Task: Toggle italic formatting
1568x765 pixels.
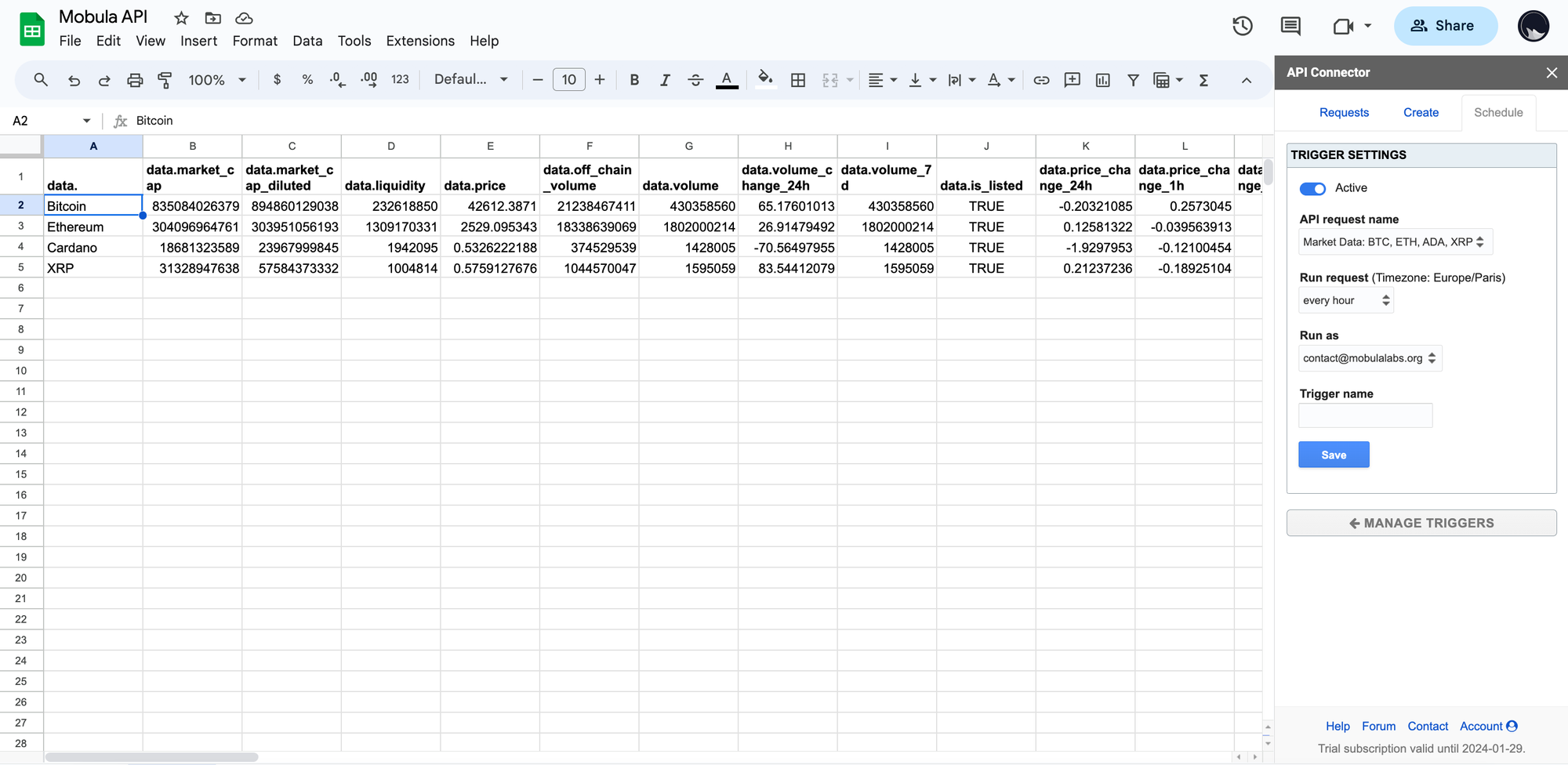Action: coord(665,79)
